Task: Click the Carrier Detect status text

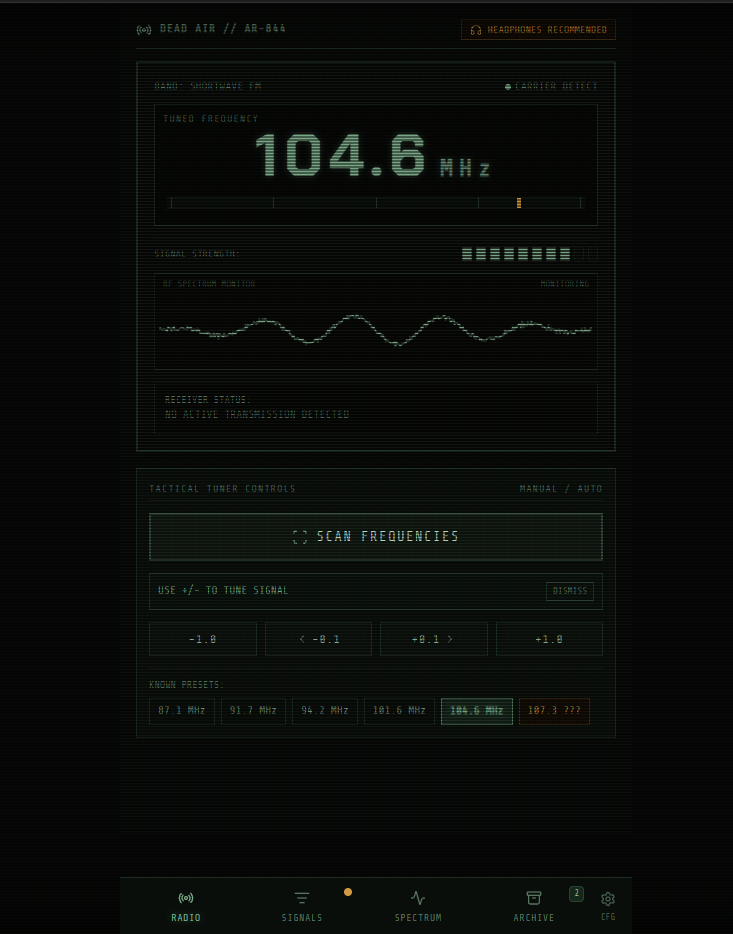Action: point(556,86)
